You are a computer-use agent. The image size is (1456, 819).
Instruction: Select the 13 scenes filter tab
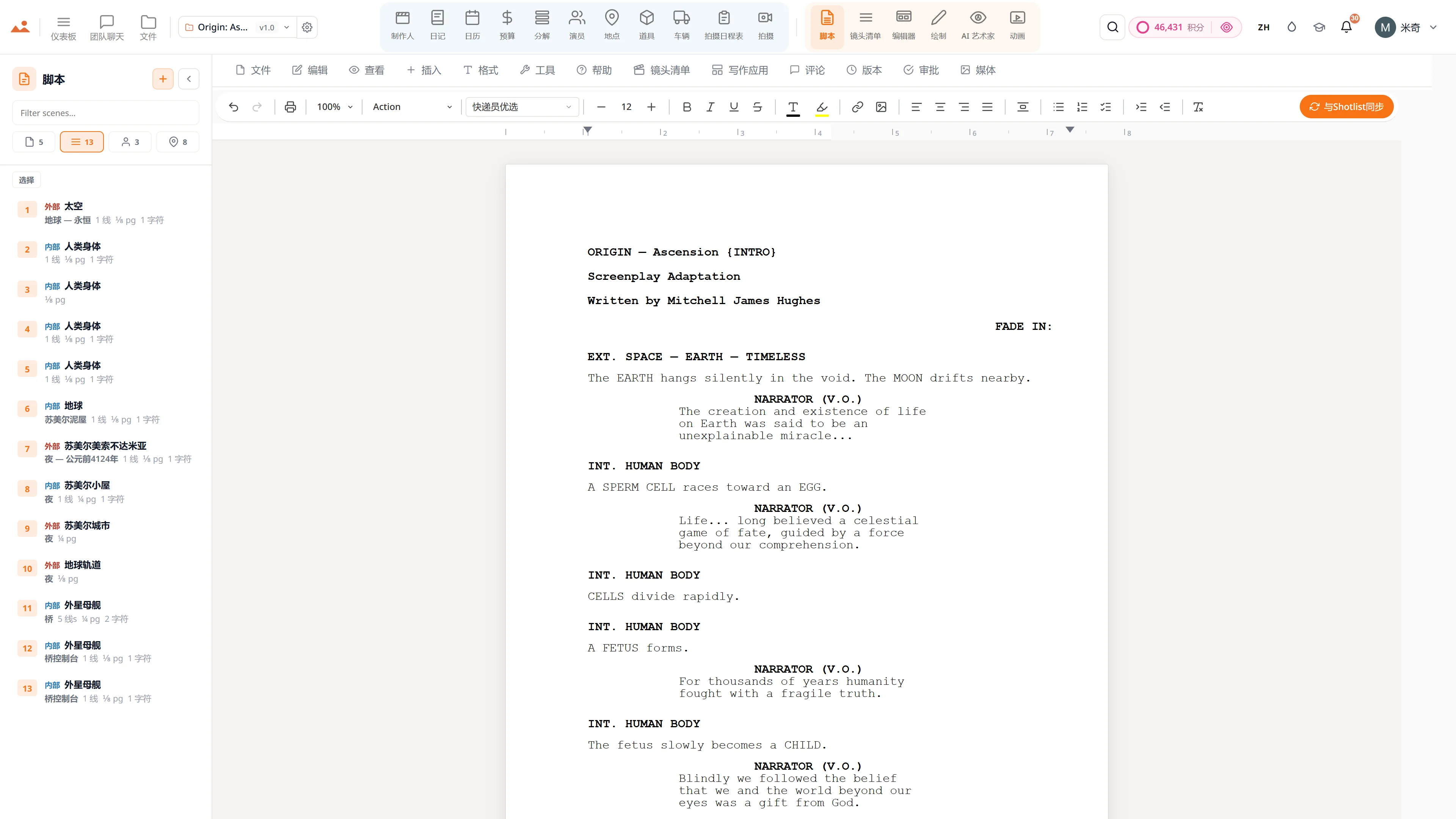[82, 142]
